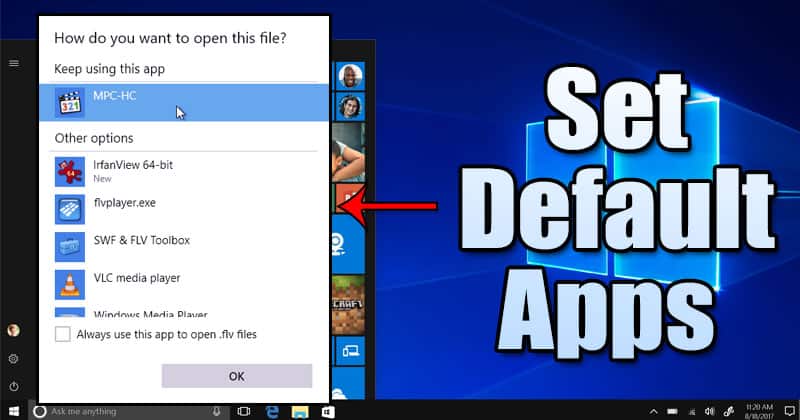
Task: Click the Cortana circle icon
Action: [x=40, y=411]
